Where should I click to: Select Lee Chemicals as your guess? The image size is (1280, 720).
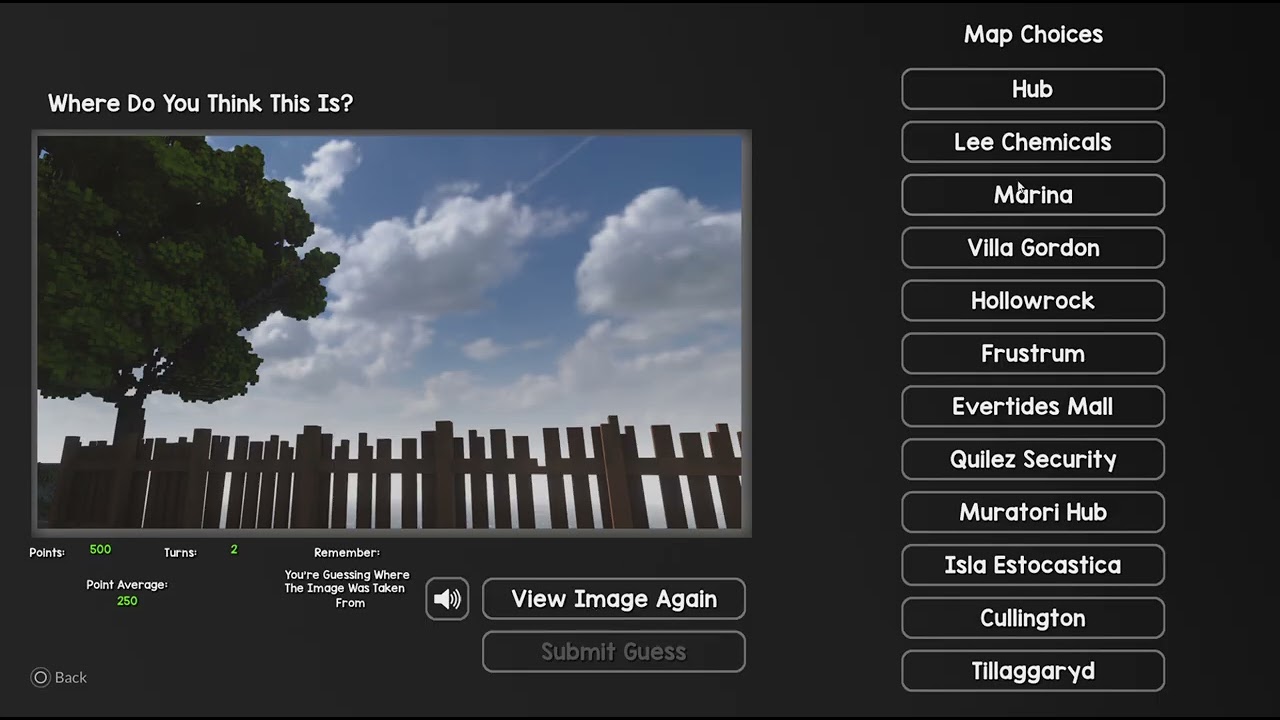[x=1033, y=142]
